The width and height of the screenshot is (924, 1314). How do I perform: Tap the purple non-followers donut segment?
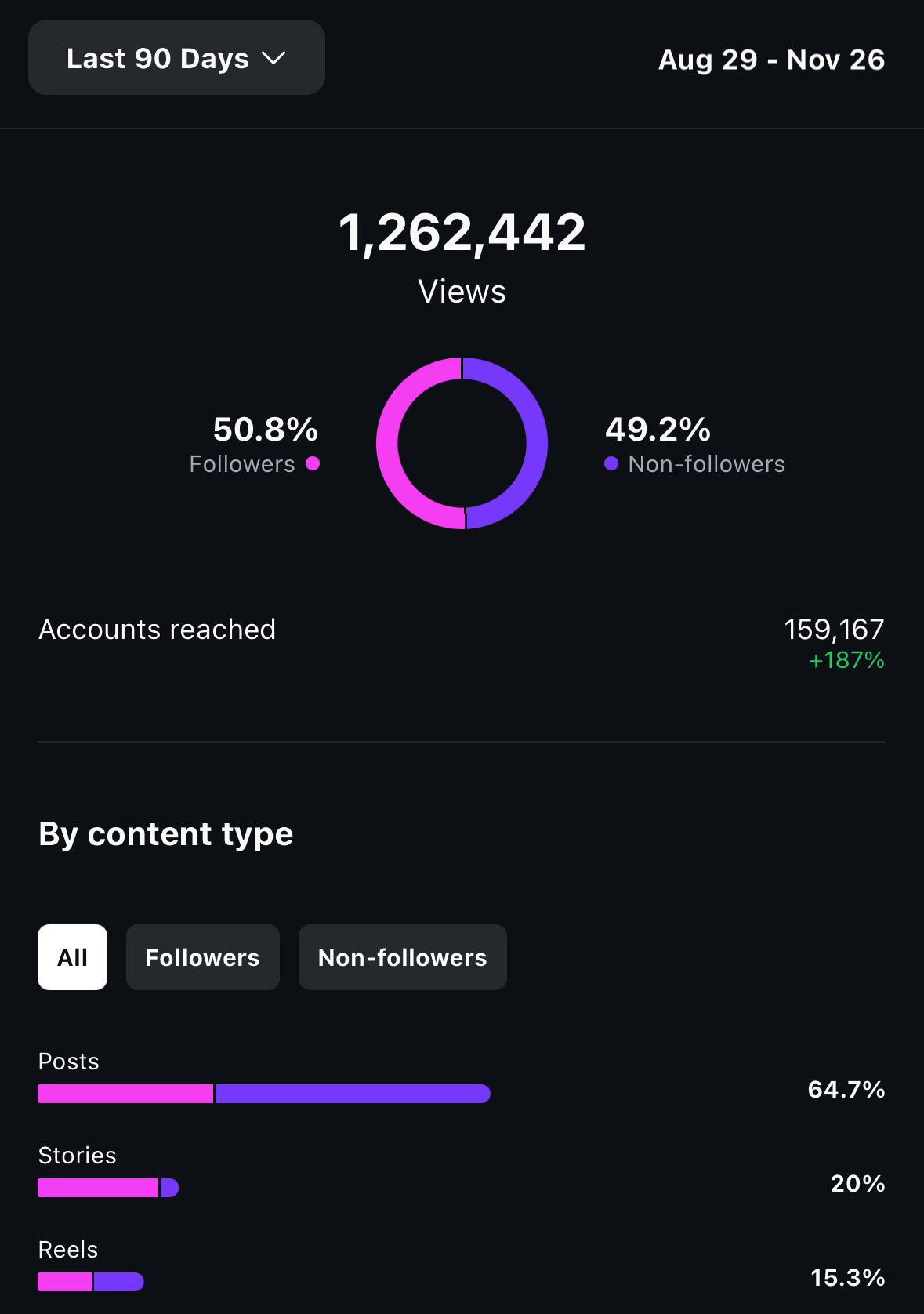[x=536, y=444]
